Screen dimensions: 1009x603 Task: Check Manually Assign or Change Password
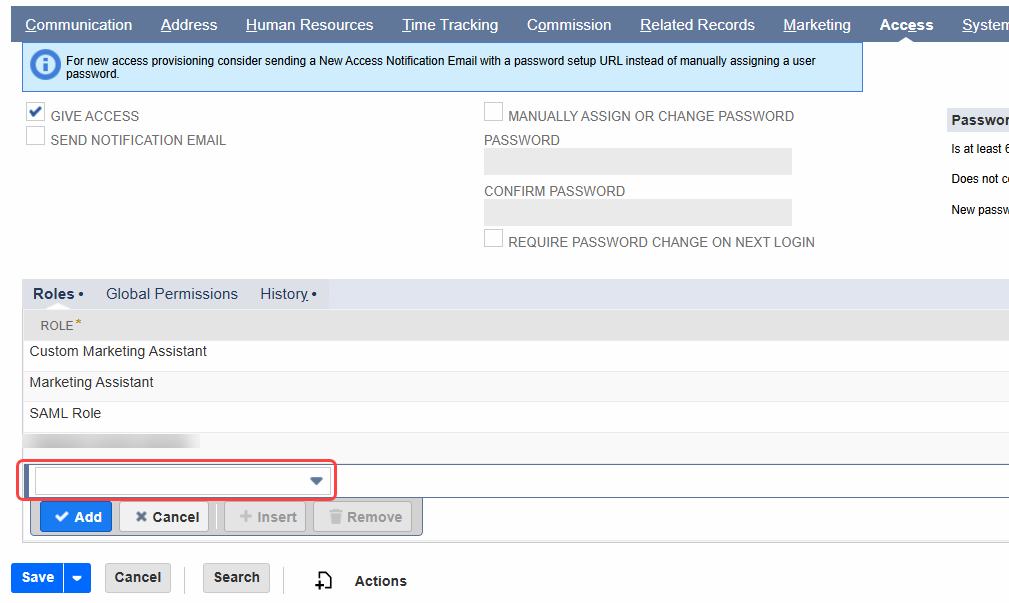click(x=493, y=113)
